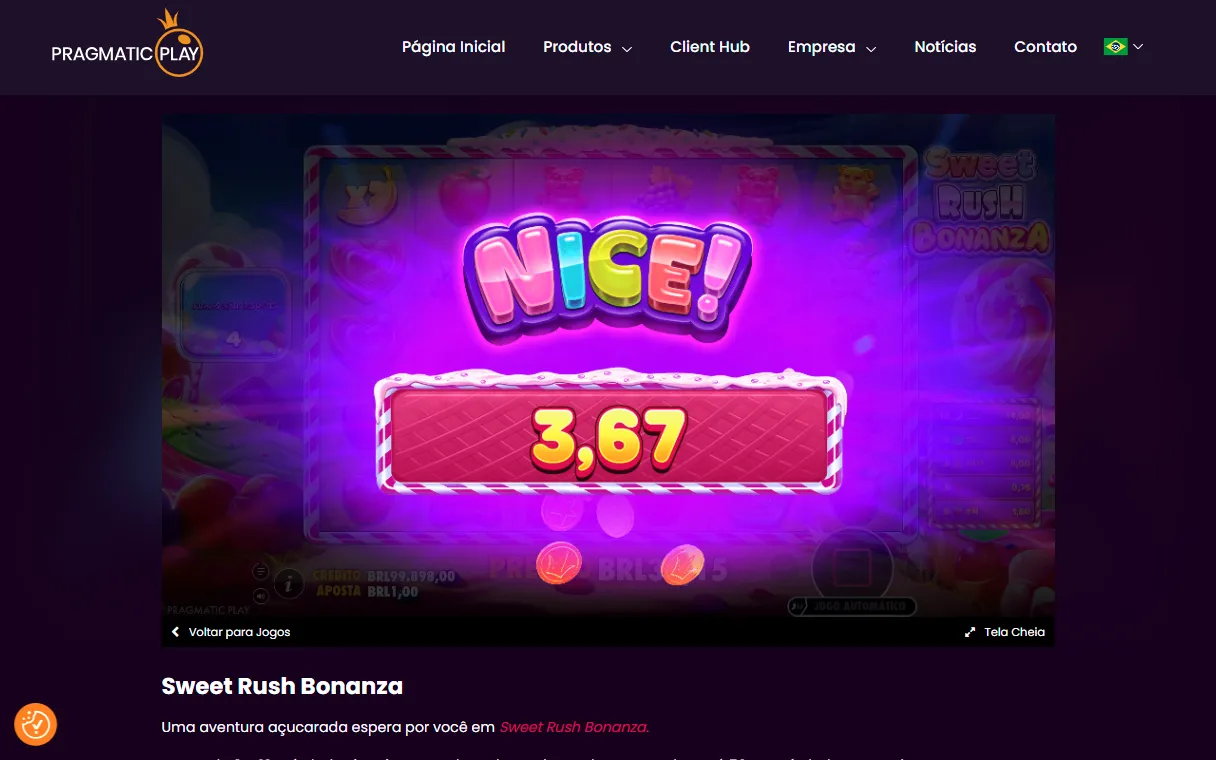Screen dimensions: 1216x760
Task: Click the Sweet Rush Bonanza pink link
Action: (x=574, y=727)
